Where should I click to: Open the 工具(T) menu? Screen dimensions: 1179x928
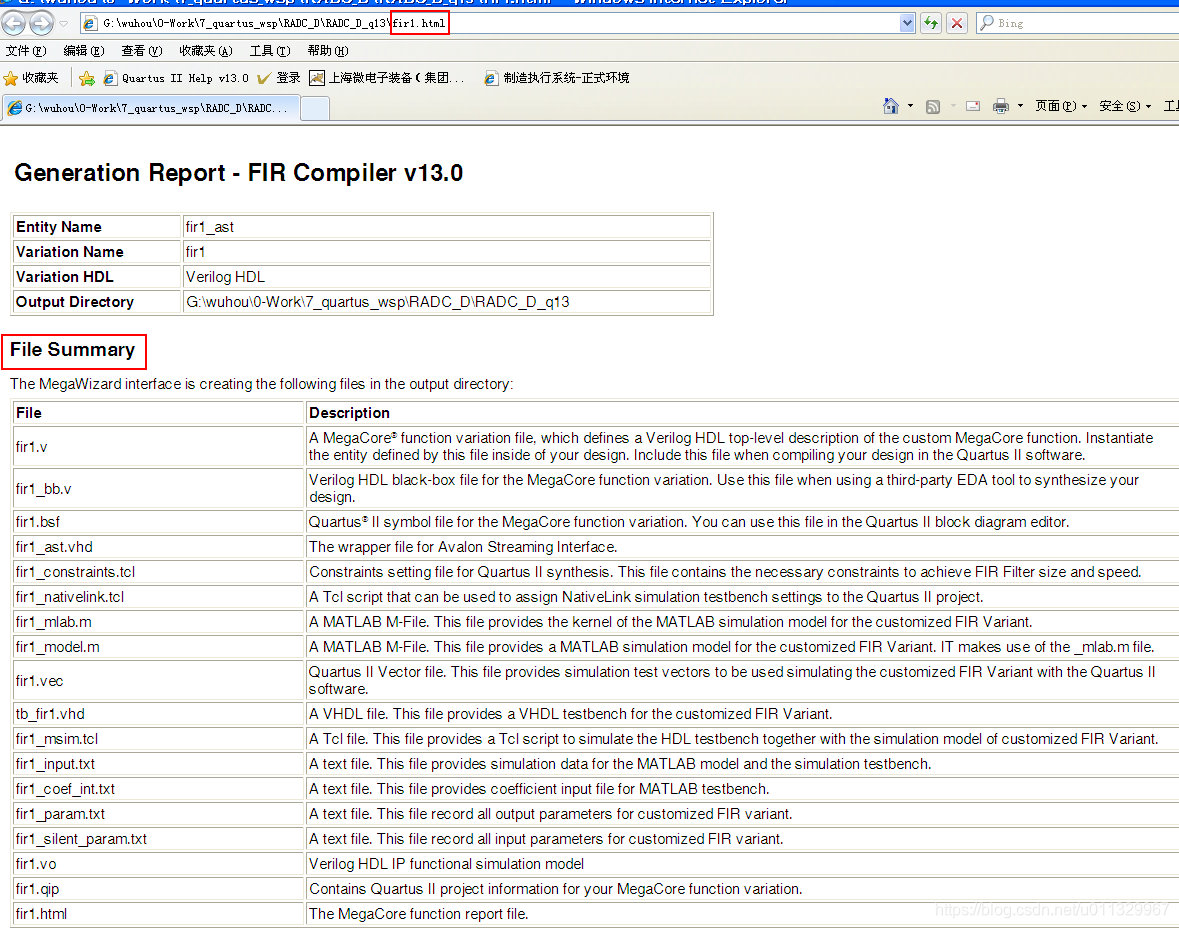pyautogui.click(x=270, y=50)
